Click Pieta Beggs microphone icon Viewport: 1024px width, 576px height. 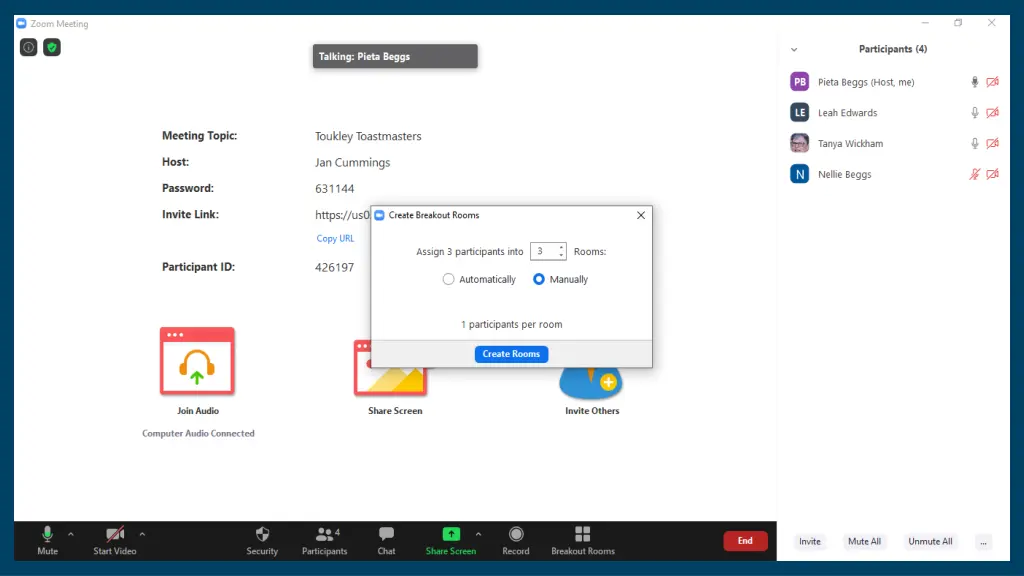click(x=974, y=82)
